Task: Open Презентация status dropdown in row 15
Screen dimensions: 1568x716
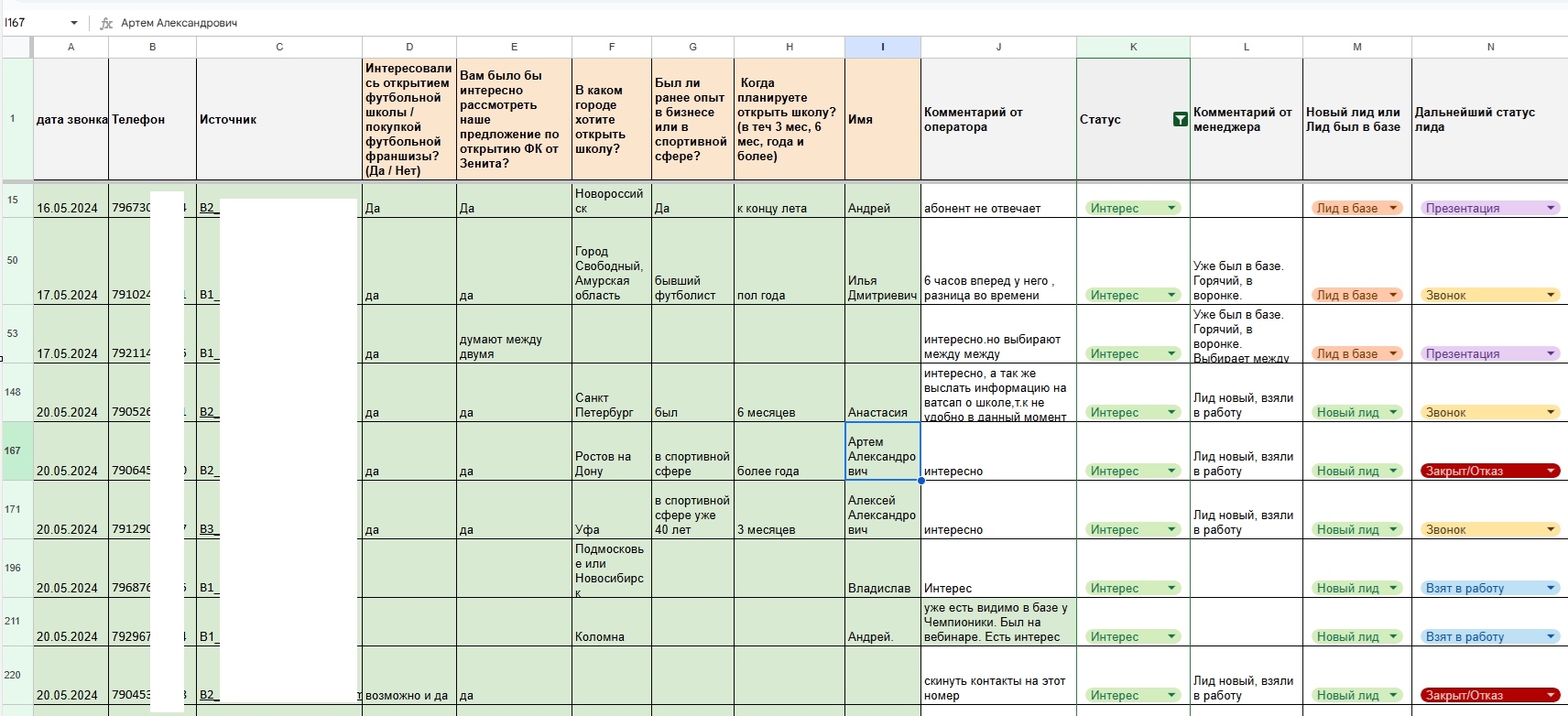Action: coord(1550,209)
